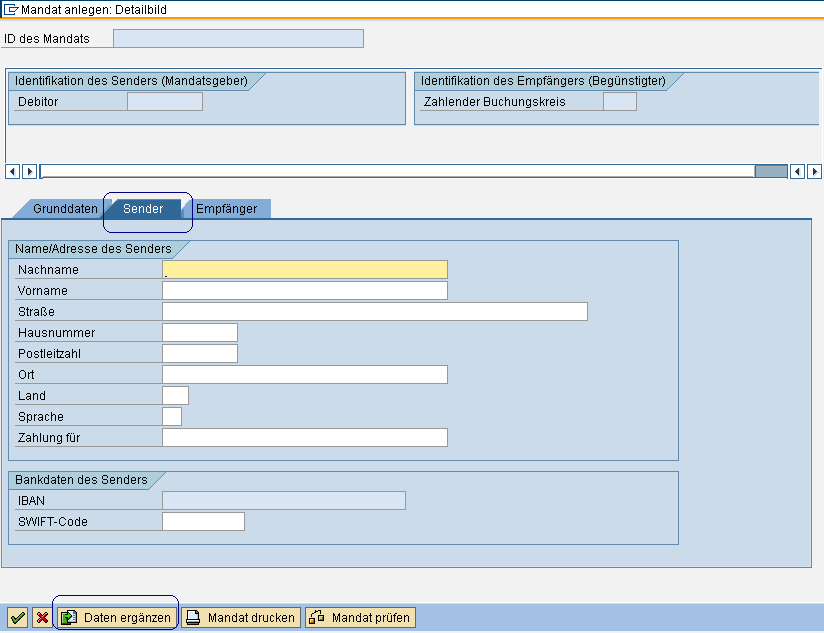
Task: Click the Zahlender Buchungskreis field
Action: click(620, 101)
